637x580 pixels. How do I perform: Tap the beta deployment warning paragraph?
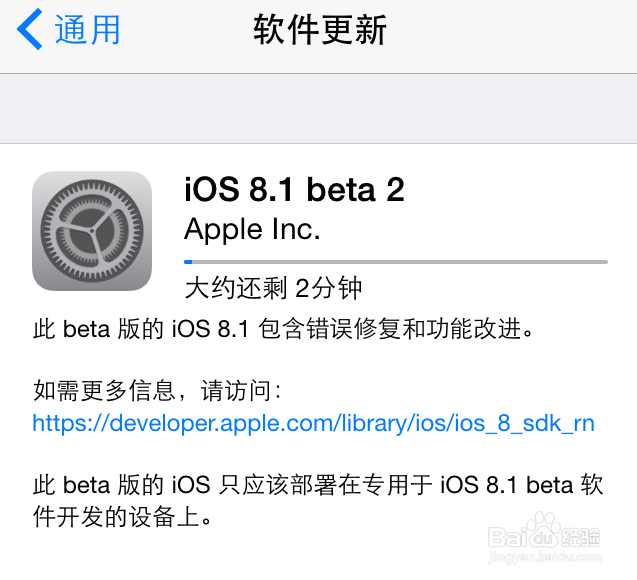coord(318,500)
